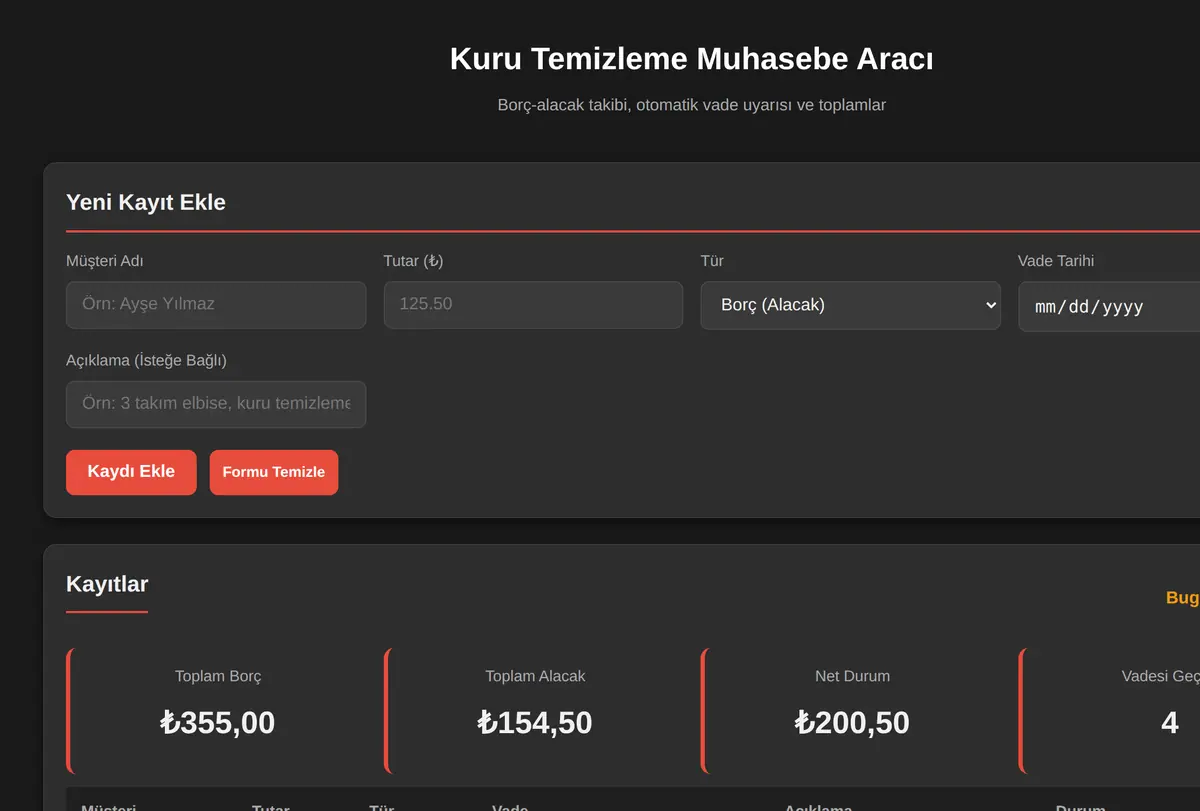Screen dimensions: 1200x811
Task: Select the Net Durum value ₺200,50
Action: [852, 722]
